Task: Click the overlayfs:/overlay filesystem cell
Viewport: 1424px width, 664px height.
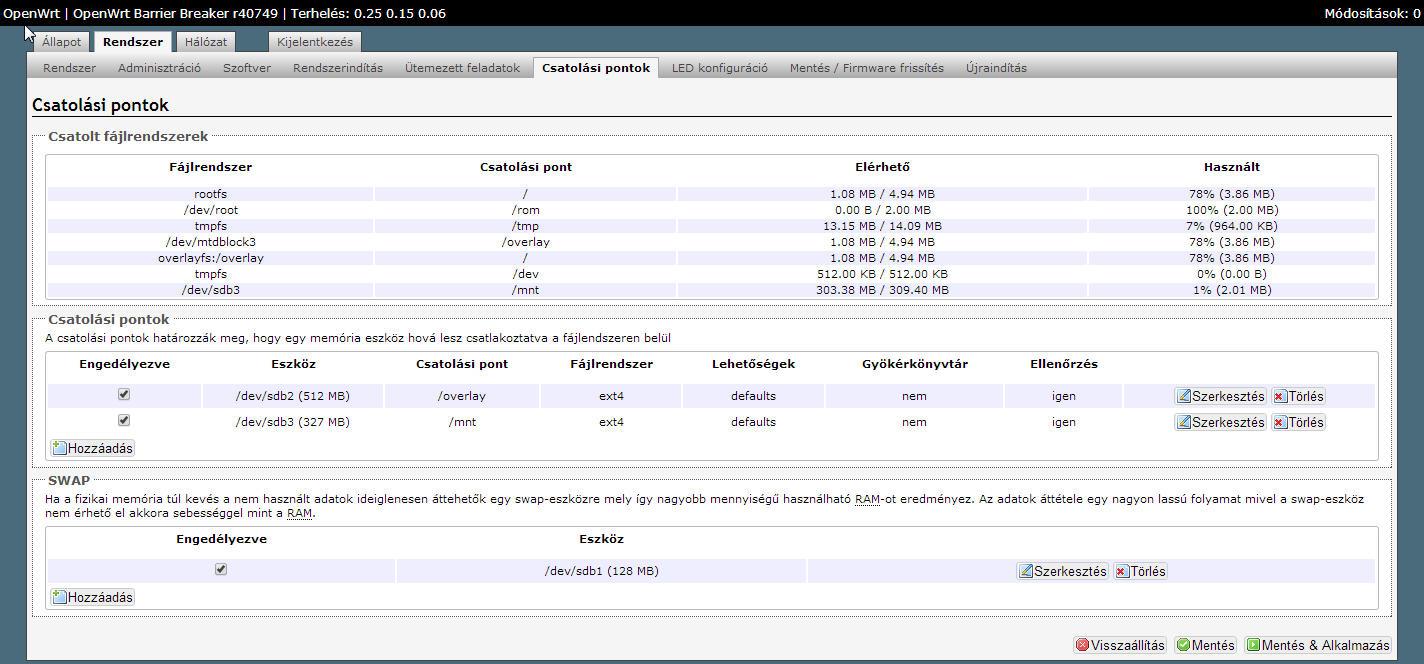Action: click(x=211, y=258)
